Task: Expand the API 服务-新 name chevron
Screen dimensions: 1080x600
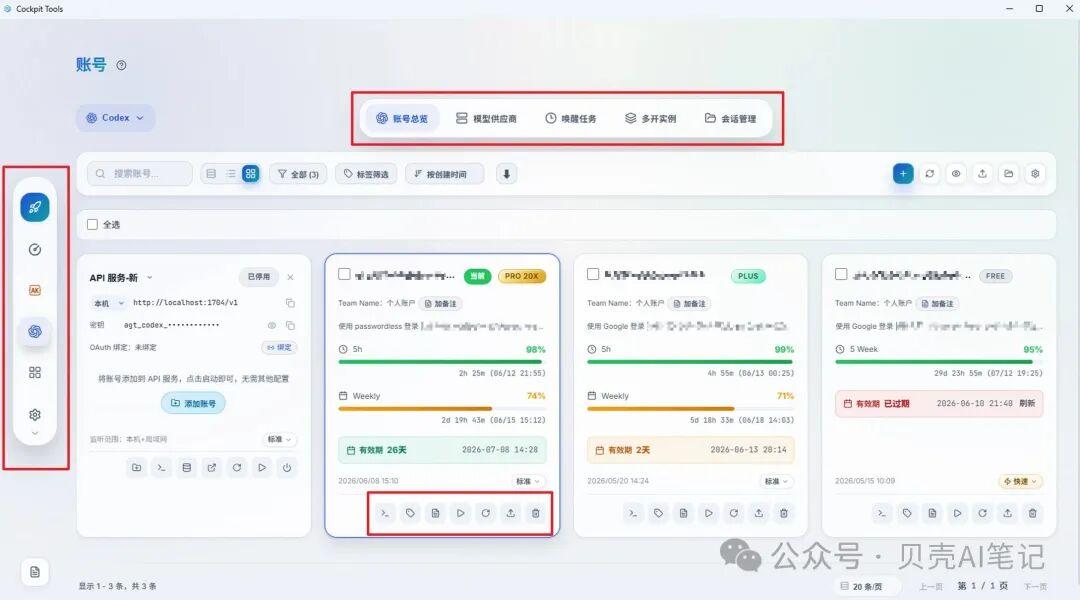Action: 149,278
